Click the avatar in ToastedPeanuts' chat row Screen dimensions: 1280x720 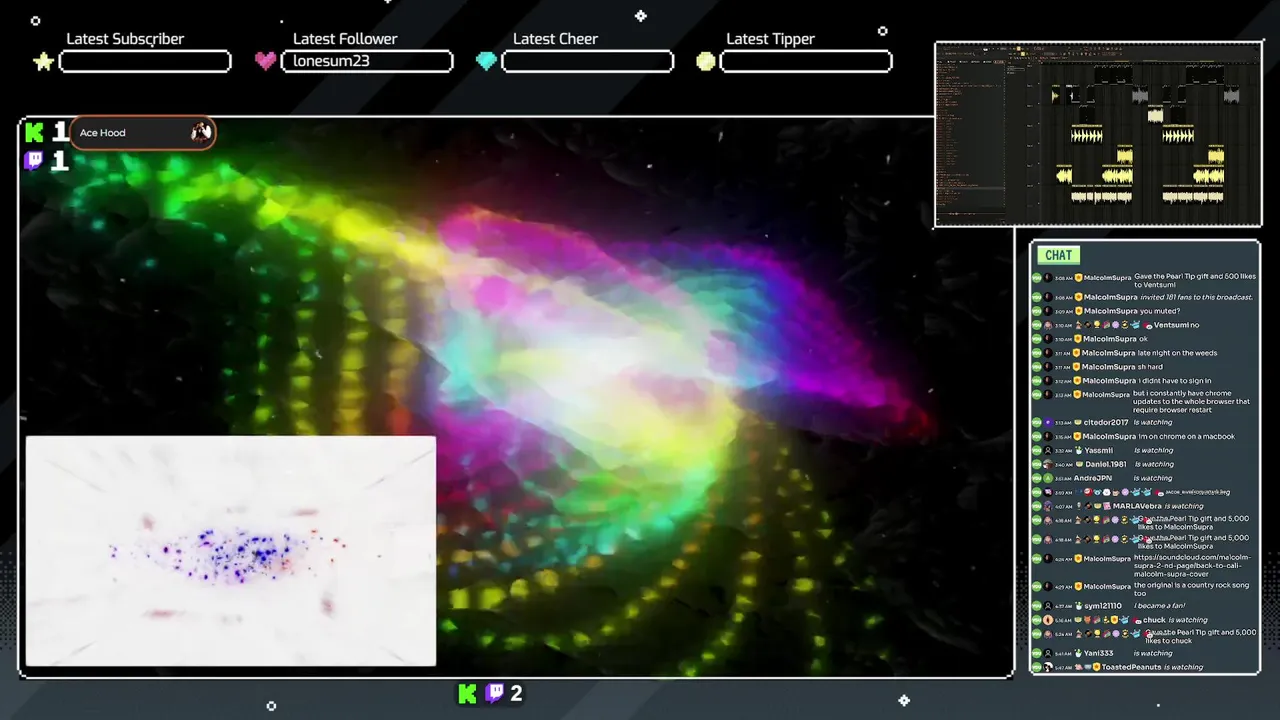(x=1048, y=667)
